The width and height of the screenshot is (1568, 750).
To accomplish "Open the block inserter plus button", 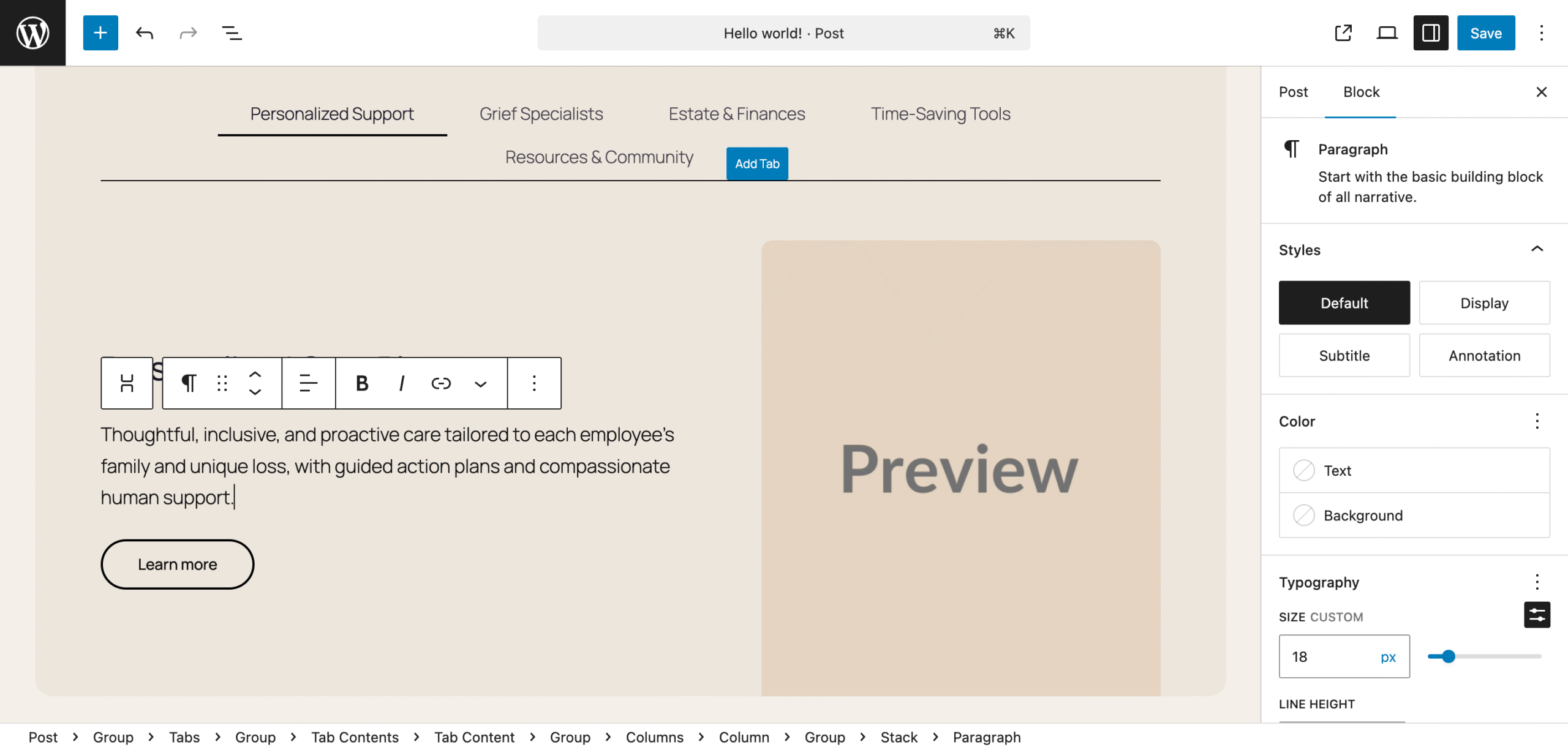I will tap(100, 33).
